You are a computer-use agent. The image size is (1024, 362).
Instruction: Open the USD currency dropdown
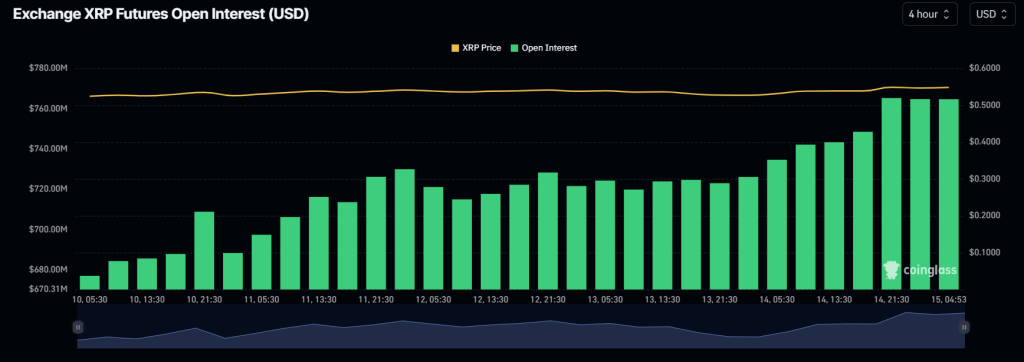pos(992,14)
